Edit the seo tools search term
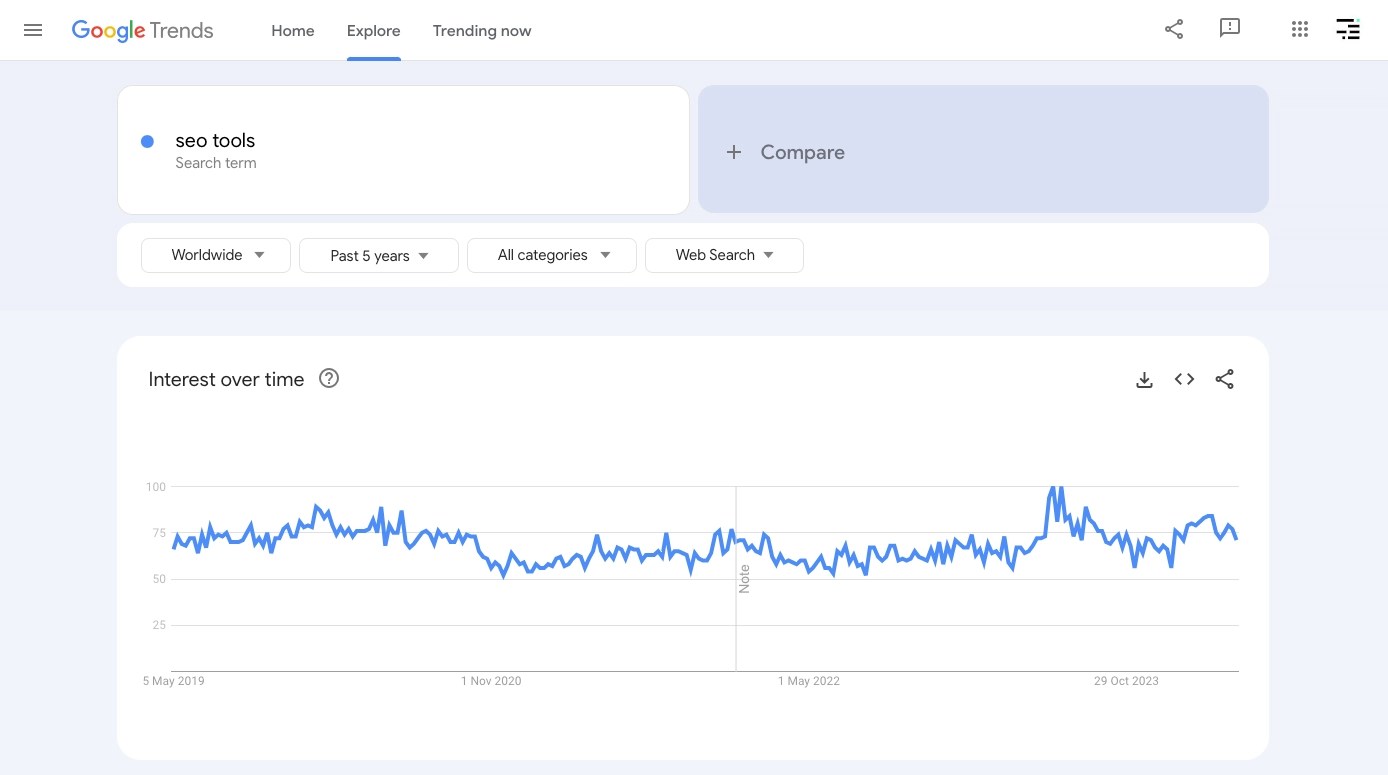The image size is (1388, 775). pyautogui.click(x=215, y=141)
